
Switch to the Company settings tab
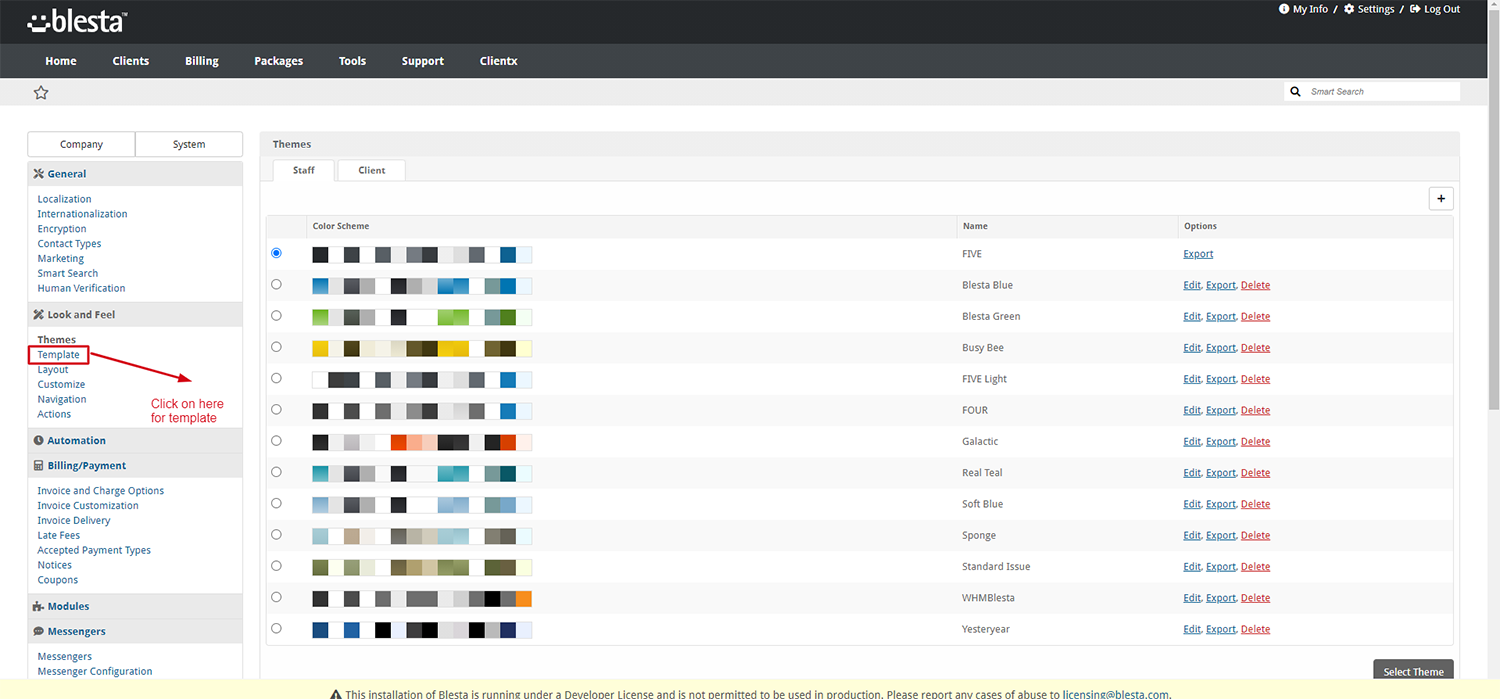(x=81, y=144)
